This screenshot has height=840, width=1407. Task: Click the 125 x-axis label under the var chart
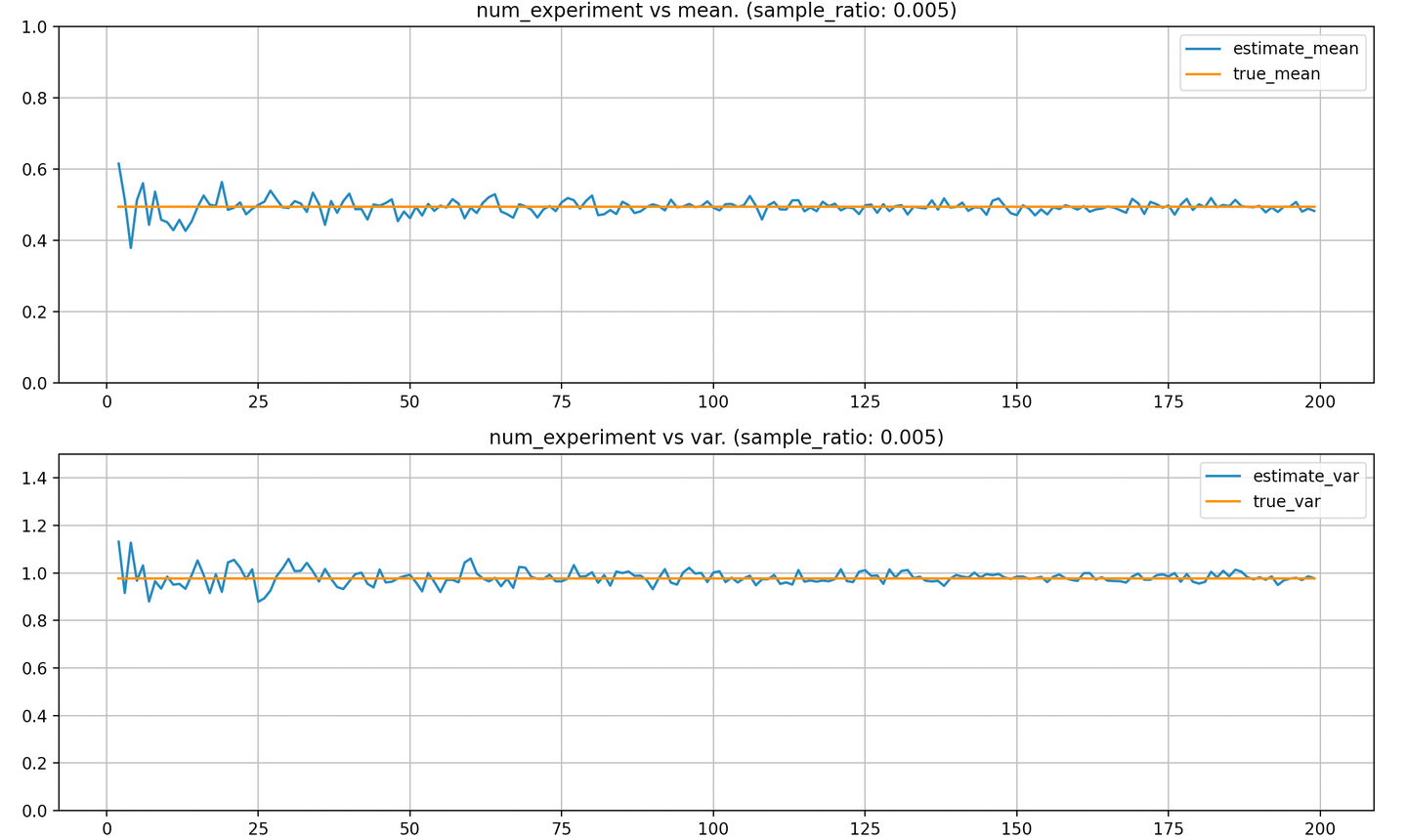pyautogui.click(x=865, y=829)
